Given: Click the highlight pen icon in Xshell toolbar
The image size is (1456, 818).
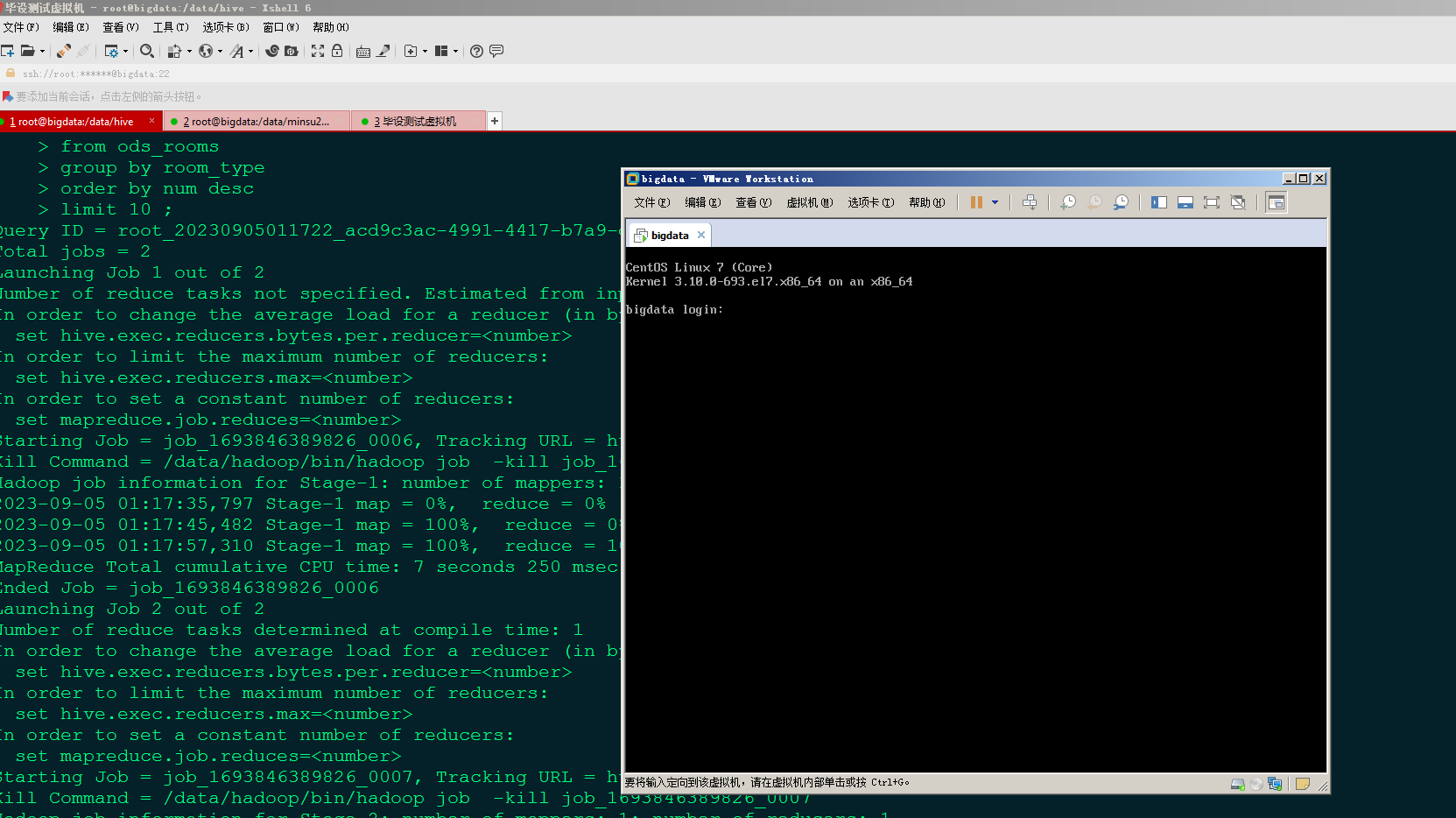Looking at the screenshot, I should coord(383,51).
